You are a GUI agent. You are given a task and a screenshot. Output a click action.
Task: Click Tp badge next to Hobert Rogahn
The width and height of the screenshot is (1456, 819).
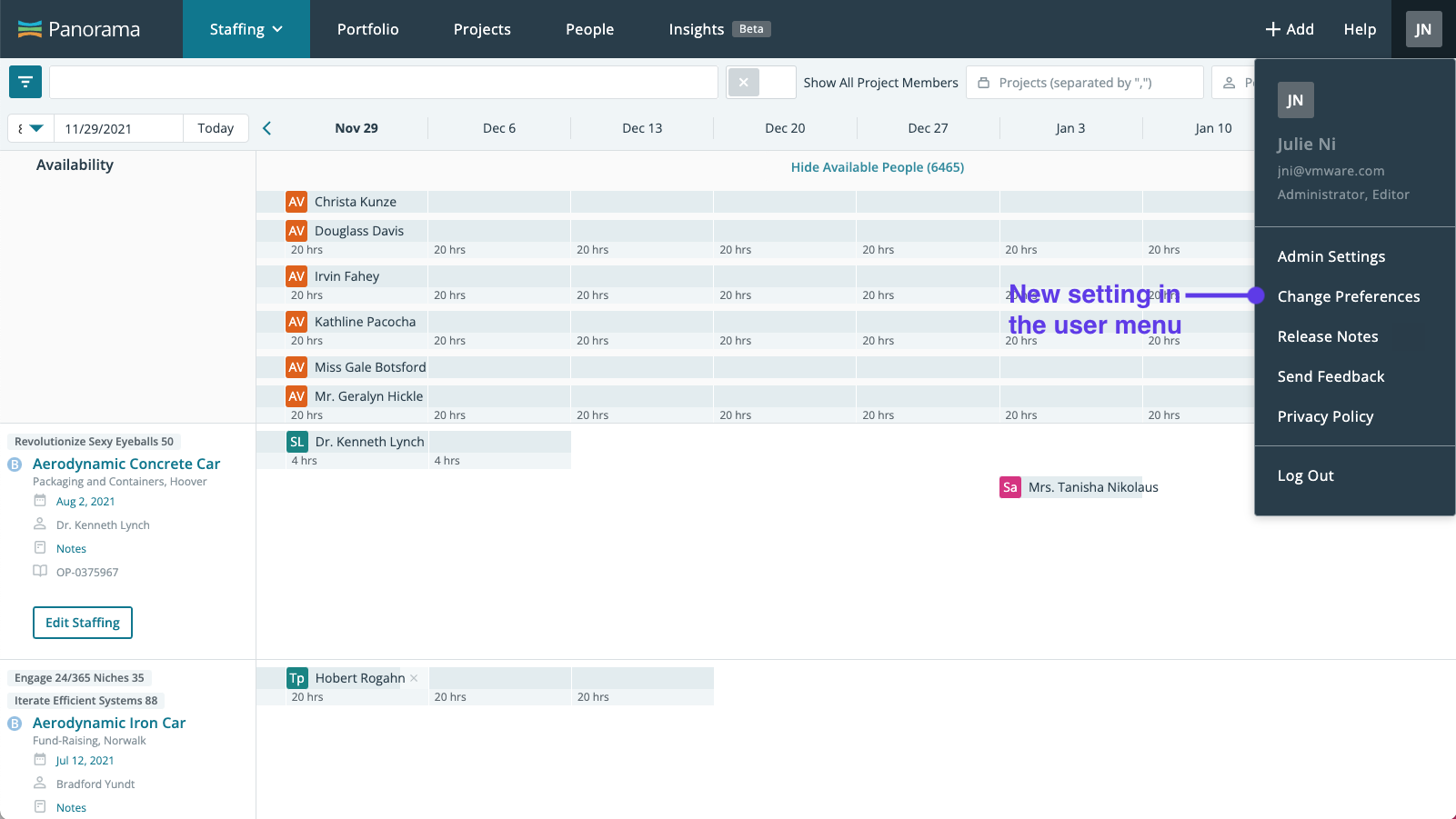point(297,678)
